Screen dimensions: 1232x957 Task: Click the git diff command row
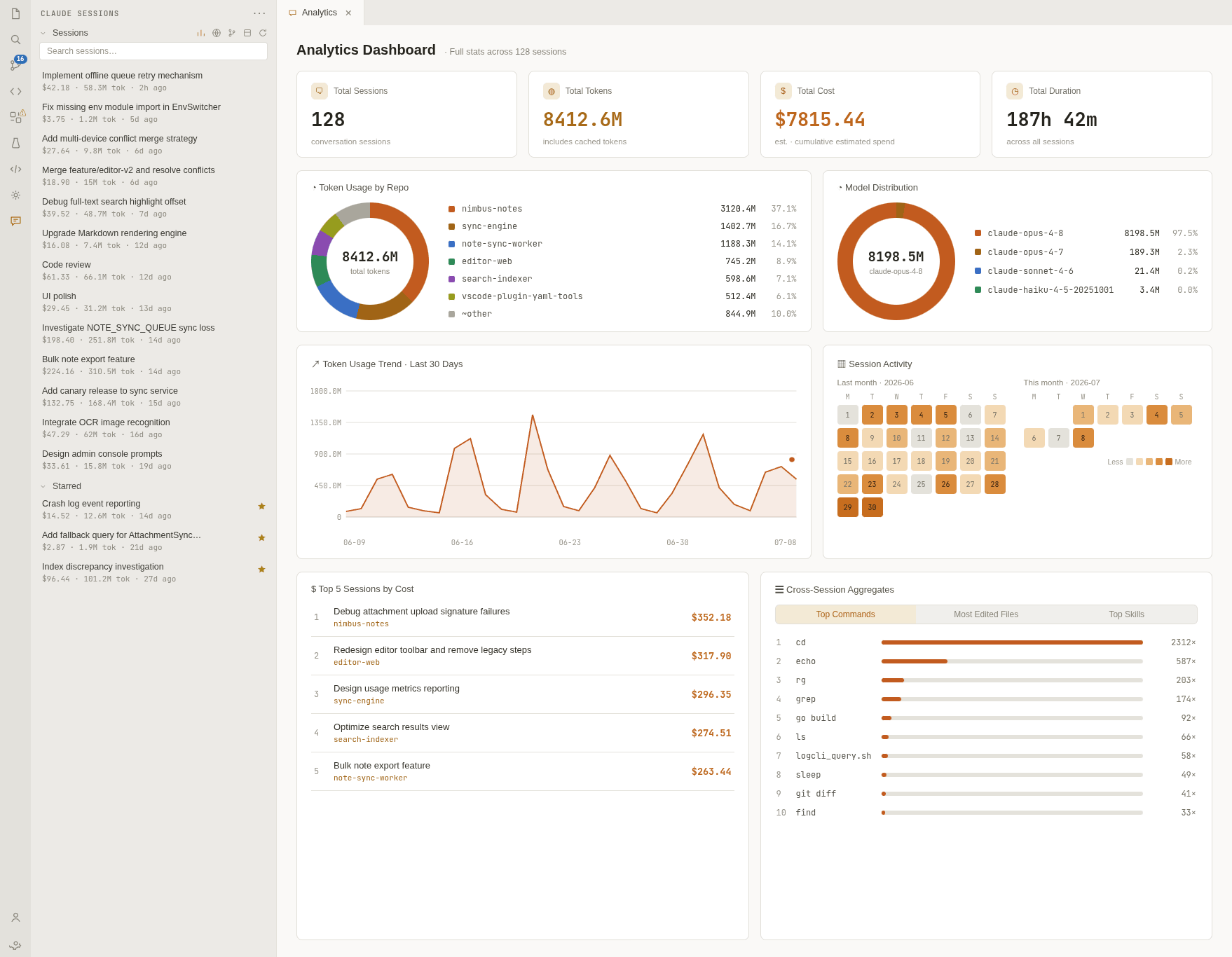(986, 794)
